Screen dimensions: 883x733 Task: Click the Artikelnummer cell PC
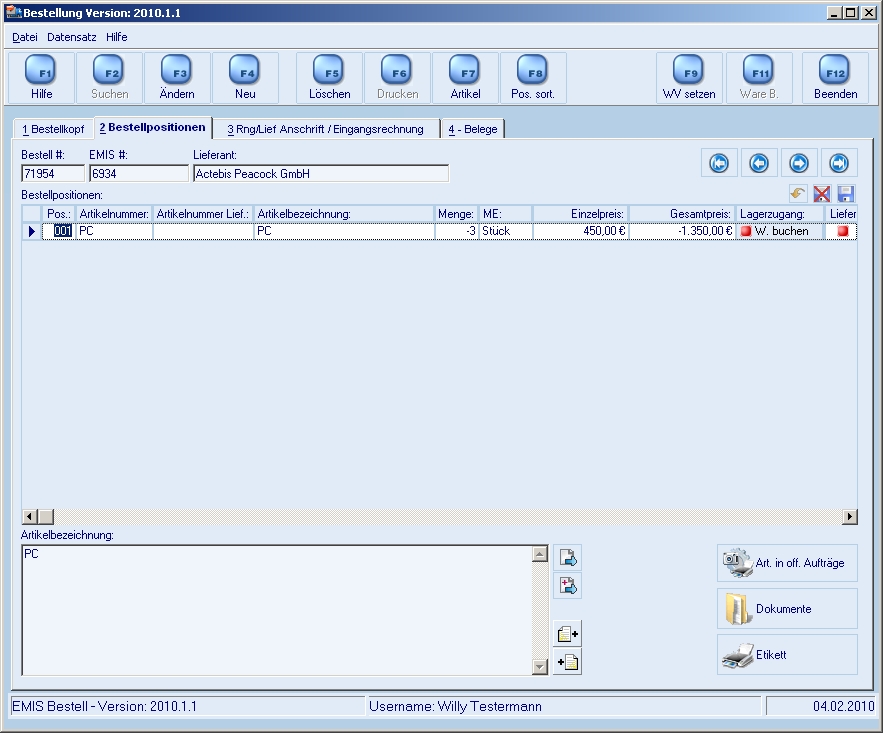pyautogui.click(x=114, y=231)
